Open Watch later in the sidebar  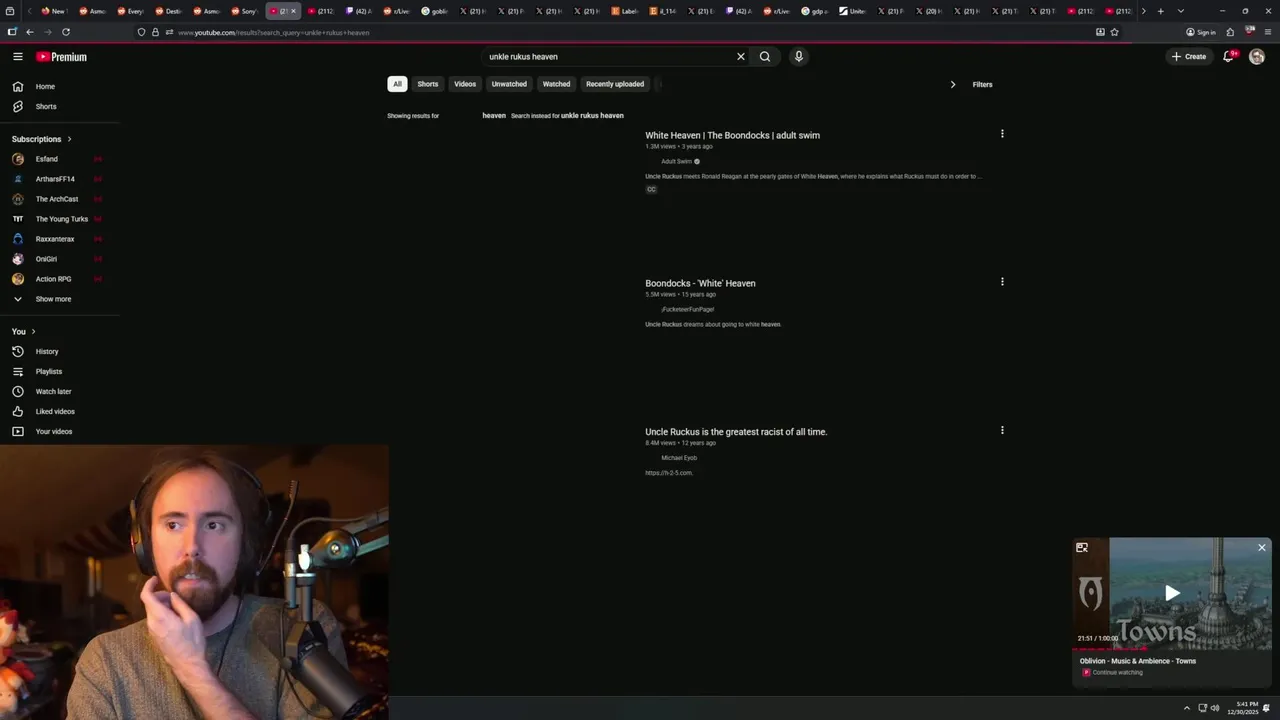pos(60,392)
